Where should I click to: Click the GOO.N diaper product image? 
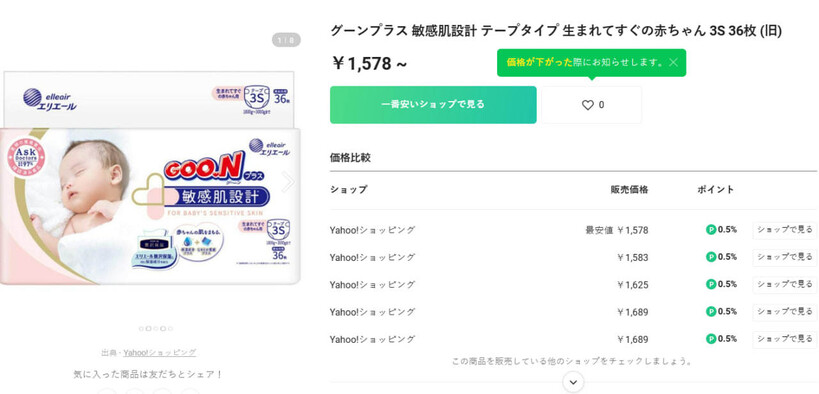pos(150,178)
